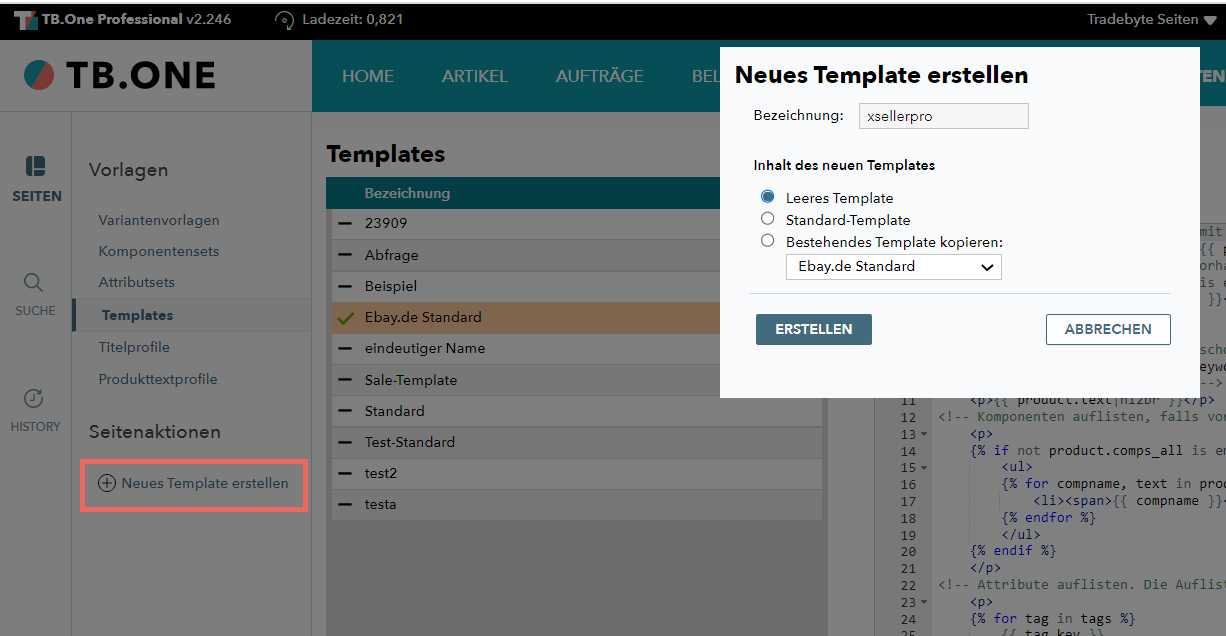The image size is (1226, 636).
Task: Open Produkttextprofile in the Vorlagen menu
Action: pos(158,379)
